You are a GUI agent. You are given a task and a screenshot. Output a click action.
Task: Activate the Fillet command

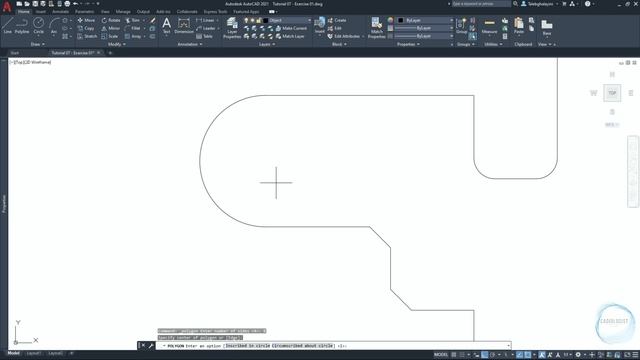click(x=133, y=28)
